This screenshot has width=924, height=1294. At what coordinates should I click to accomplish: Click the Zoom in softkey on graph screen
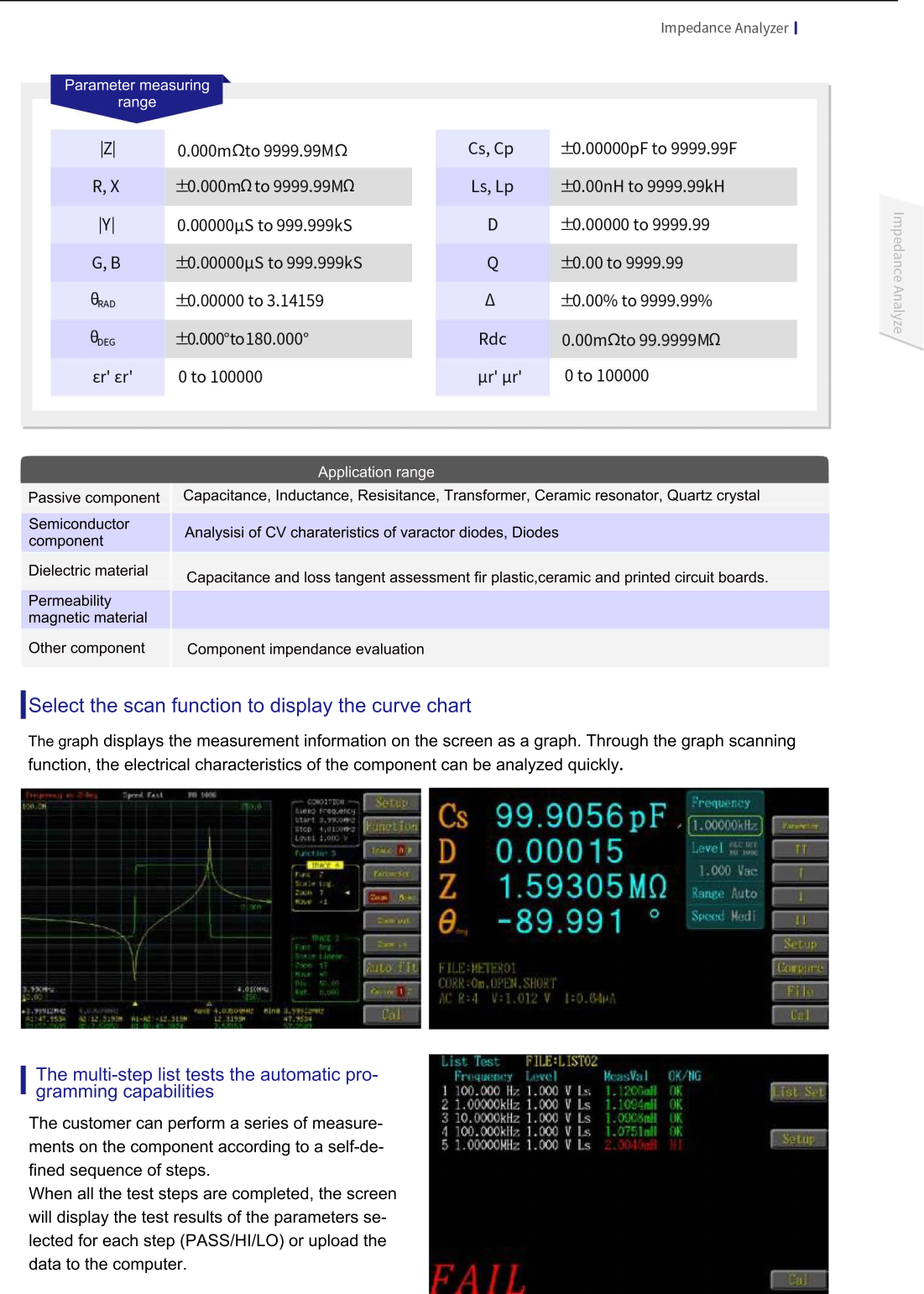391,944
